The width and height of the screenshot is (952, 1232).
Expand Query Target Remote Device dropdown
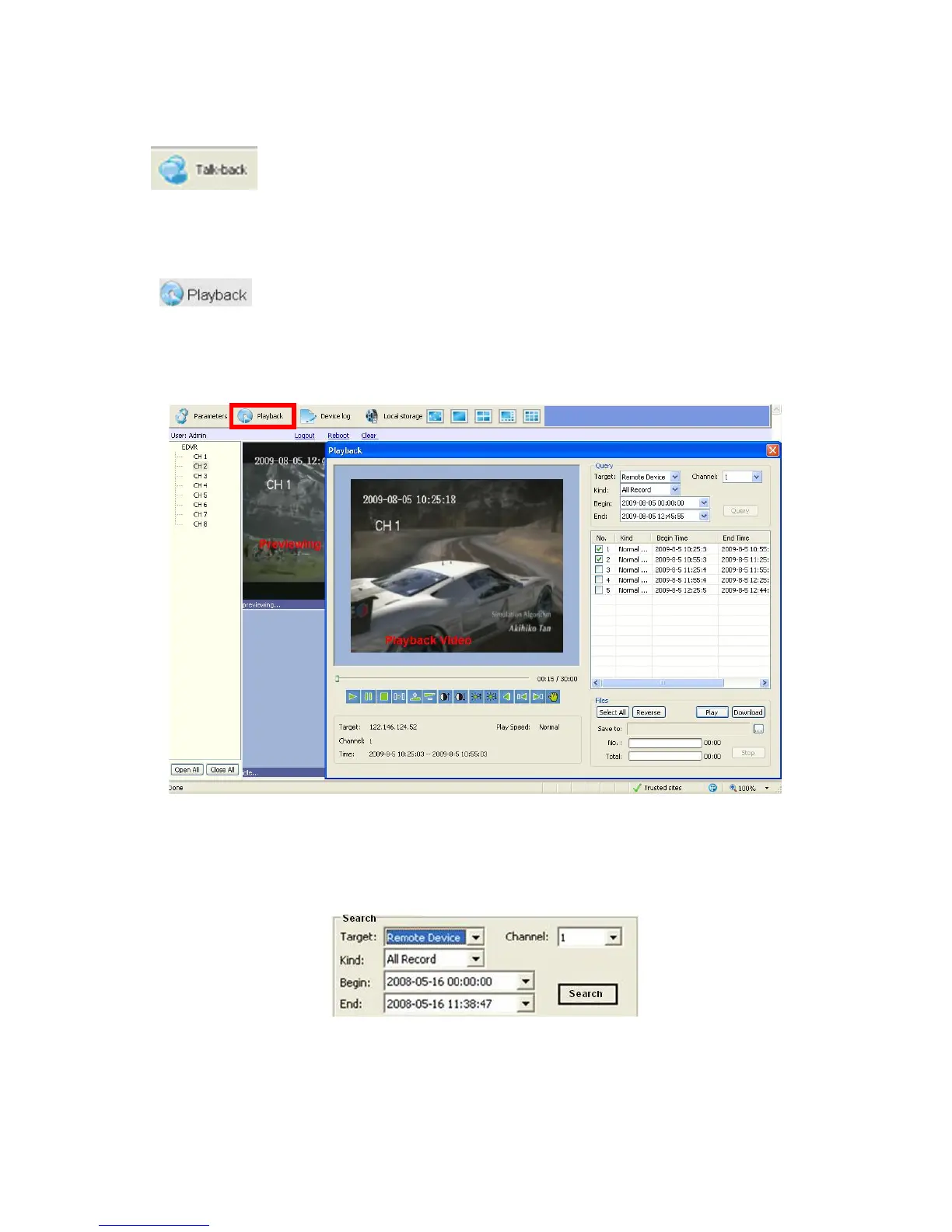[675, 477]
